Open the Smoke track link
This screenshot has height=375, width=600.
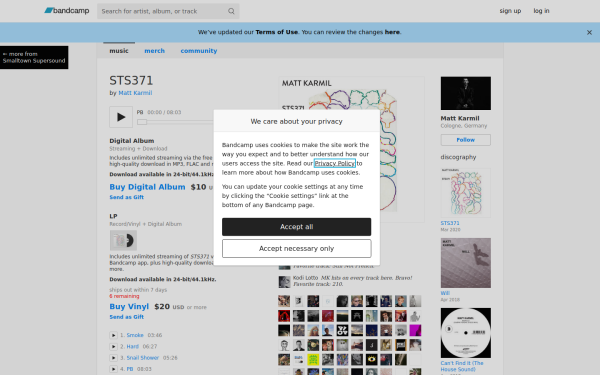135,335
